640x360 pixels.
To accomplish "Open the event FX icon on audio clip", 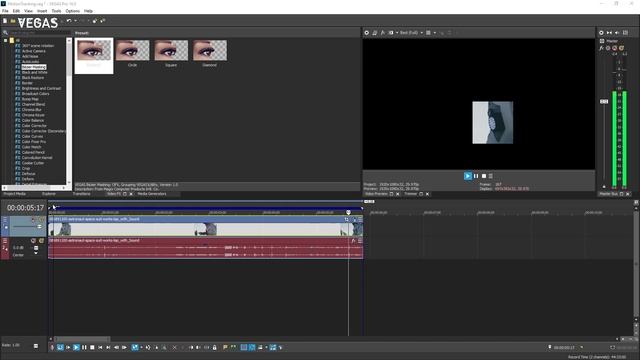I will (x=353, y=241).
